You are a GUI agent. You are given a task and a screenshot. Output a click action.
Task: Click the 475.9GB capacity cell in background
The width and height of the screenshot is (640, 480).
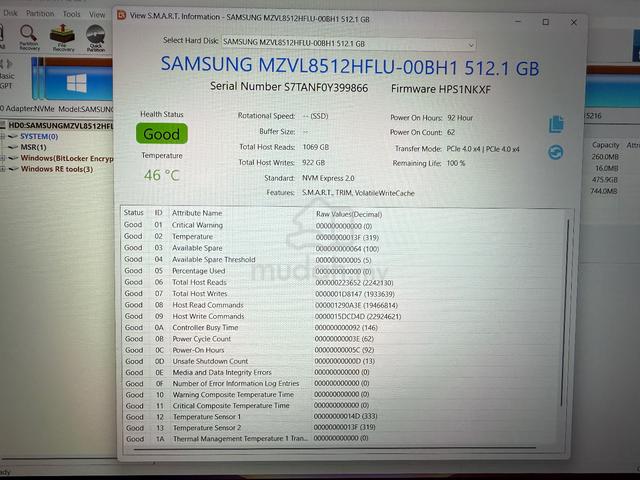click(606, 180)
